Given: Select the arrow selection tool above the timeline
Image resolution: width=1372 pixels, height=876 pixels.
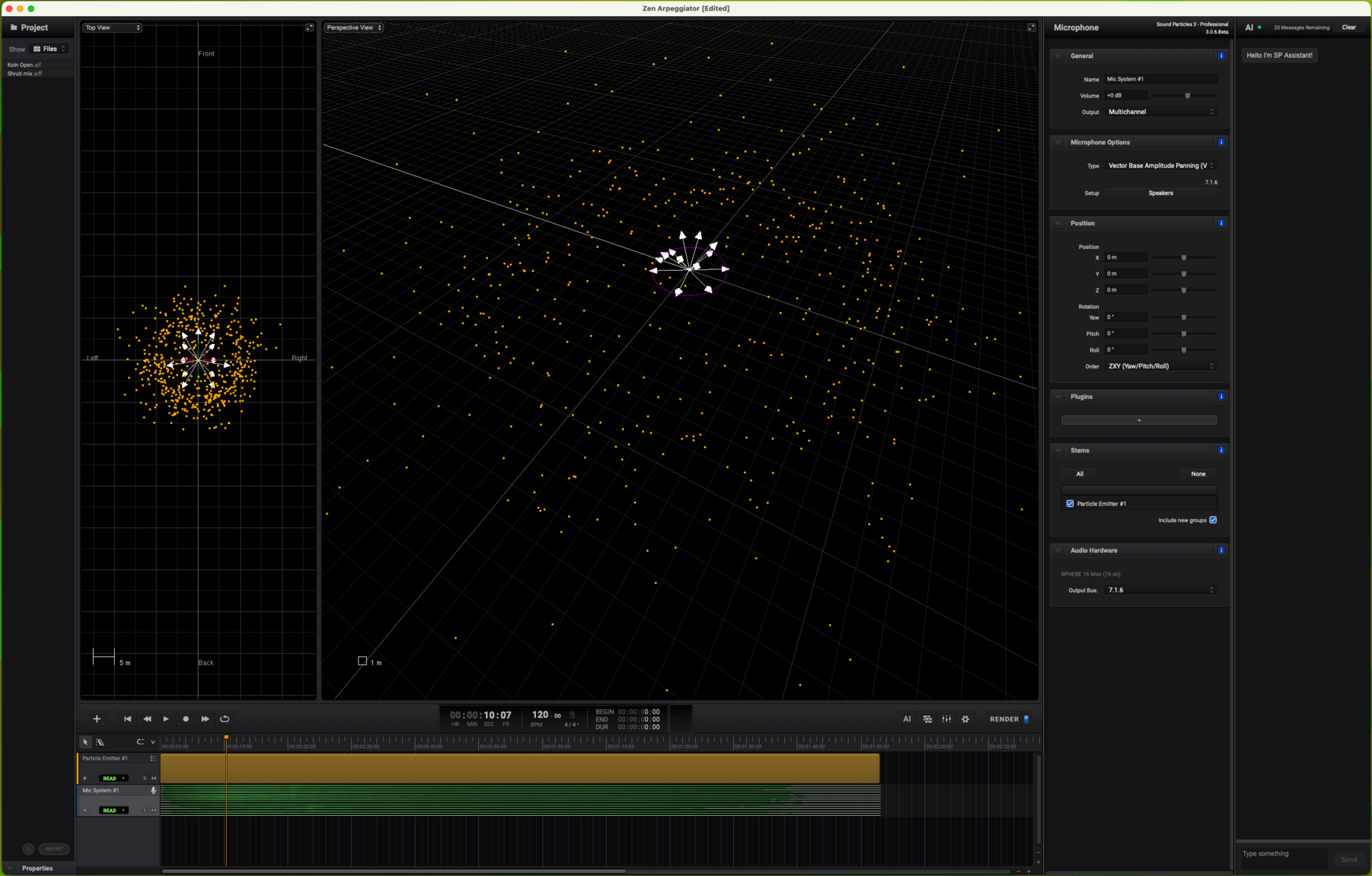Looking at the screenshot, I should pos(85,742).
